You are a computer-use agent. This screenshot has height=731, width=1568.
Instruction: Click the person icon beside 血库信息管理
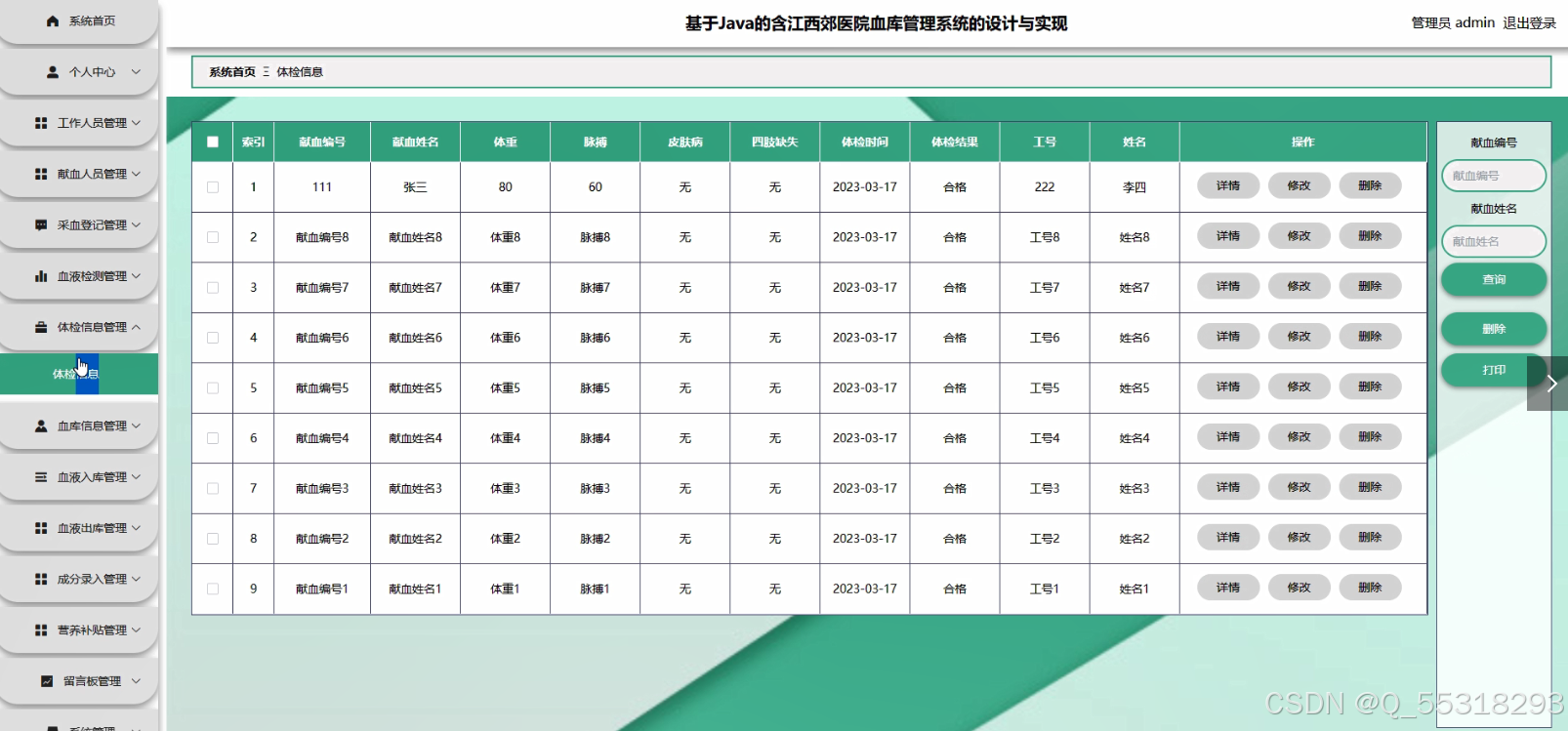pyautogui.click(x=41, y=426)
